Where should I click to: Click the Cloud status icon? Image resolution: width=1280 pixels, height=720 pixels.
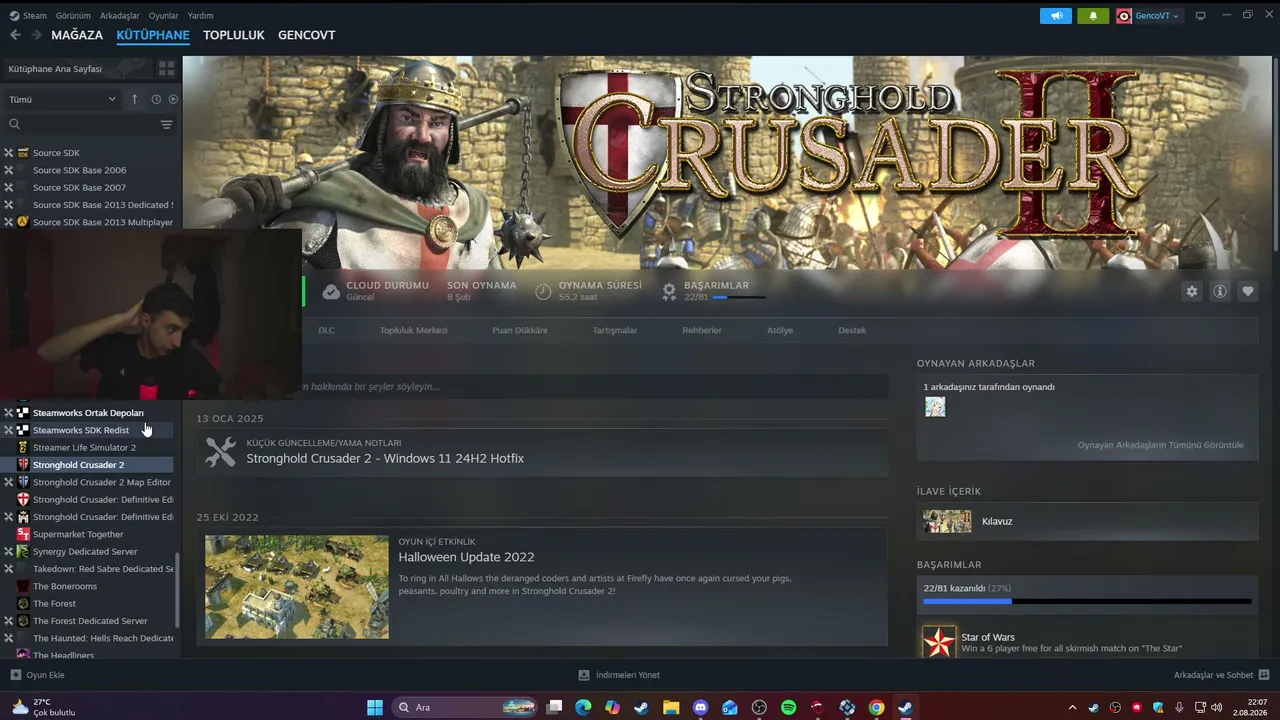click(x=331, y=291)
